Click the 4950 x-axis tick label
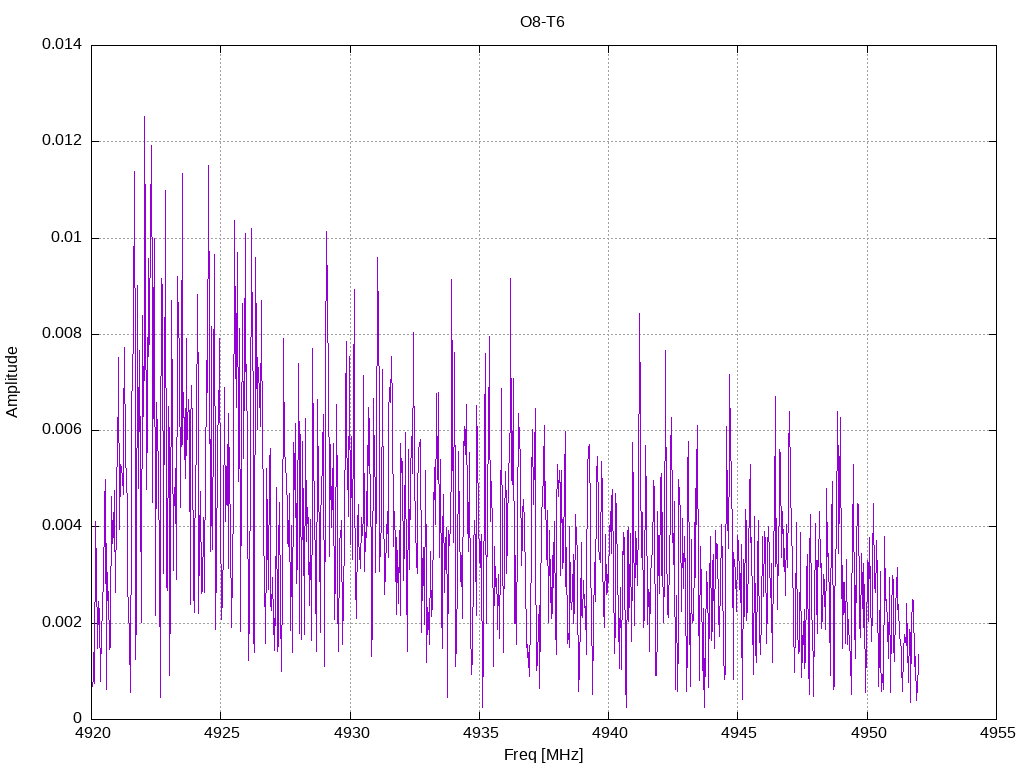Viewport: 1024px width, 768px height. (x=868, y=733)
